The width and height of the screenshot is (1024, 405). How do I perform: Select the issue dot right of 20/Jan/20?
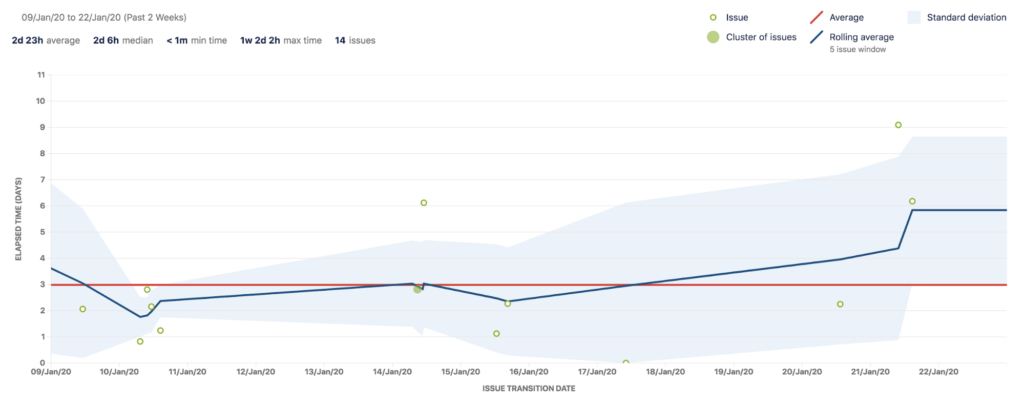click(x=840, y=304)
